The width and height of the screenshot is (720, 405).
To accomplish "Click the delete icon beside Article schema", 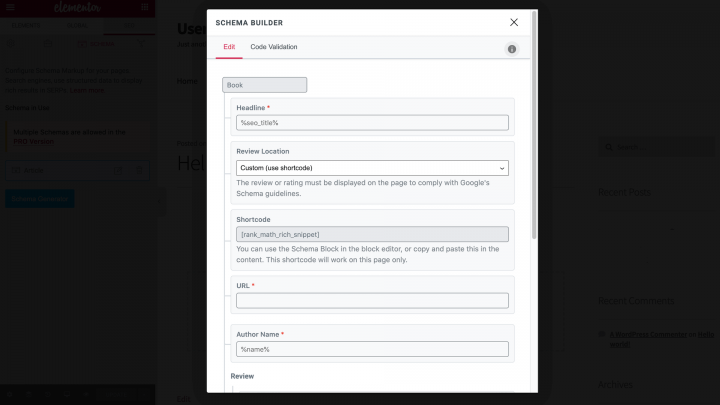I will (137, 171).
